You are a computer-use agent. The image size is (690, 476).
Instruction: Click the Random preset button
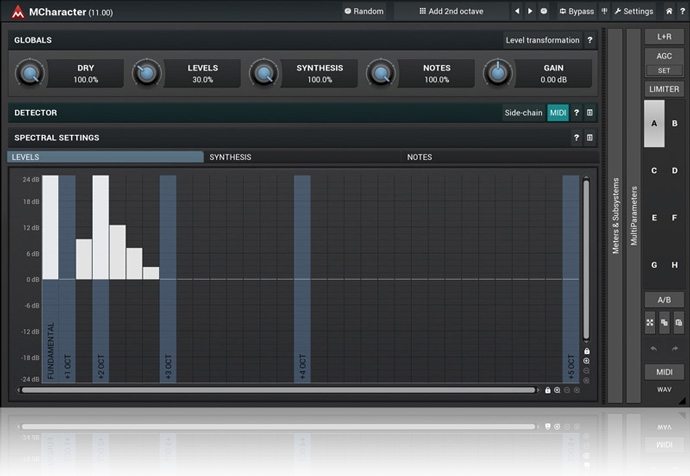[364, 12]
